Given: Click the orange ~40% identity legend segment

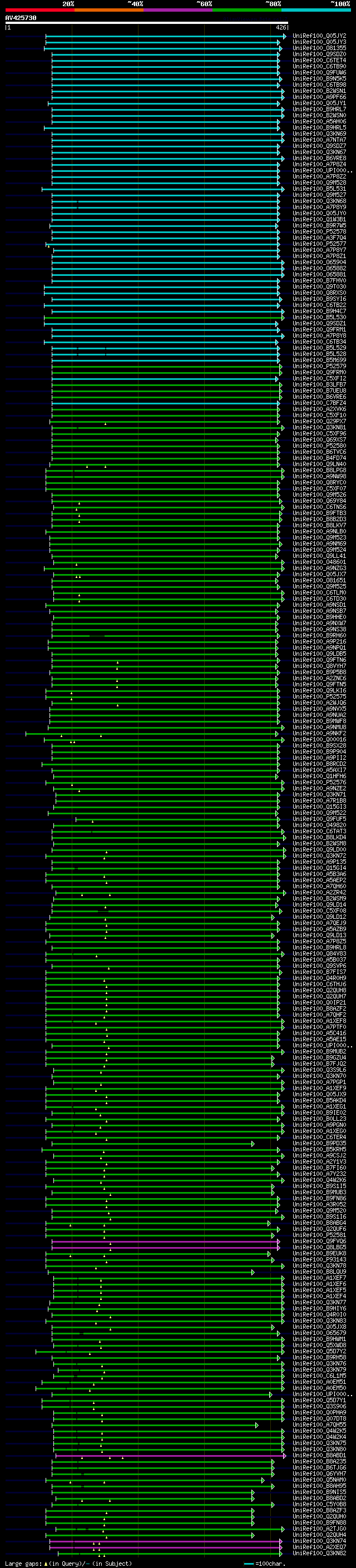Looking at the screenshot, I should click(x=108, y=11).
